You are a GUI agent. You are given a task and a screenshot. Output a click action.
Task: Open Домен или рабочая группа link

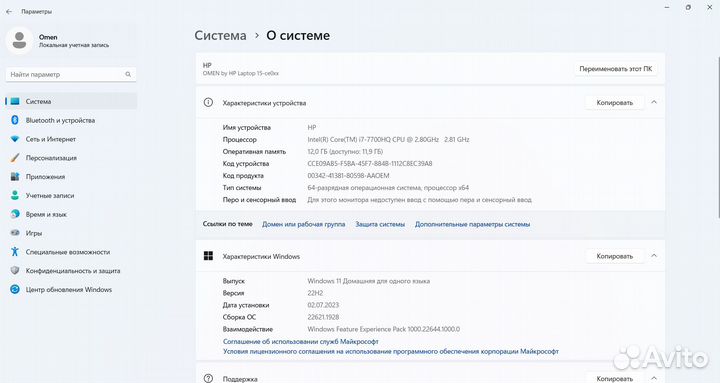(304, 224)
